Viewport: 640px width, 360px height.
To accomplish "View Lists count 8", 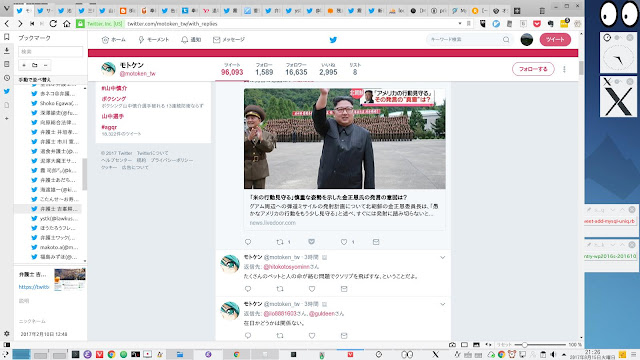I will point(355,69).
